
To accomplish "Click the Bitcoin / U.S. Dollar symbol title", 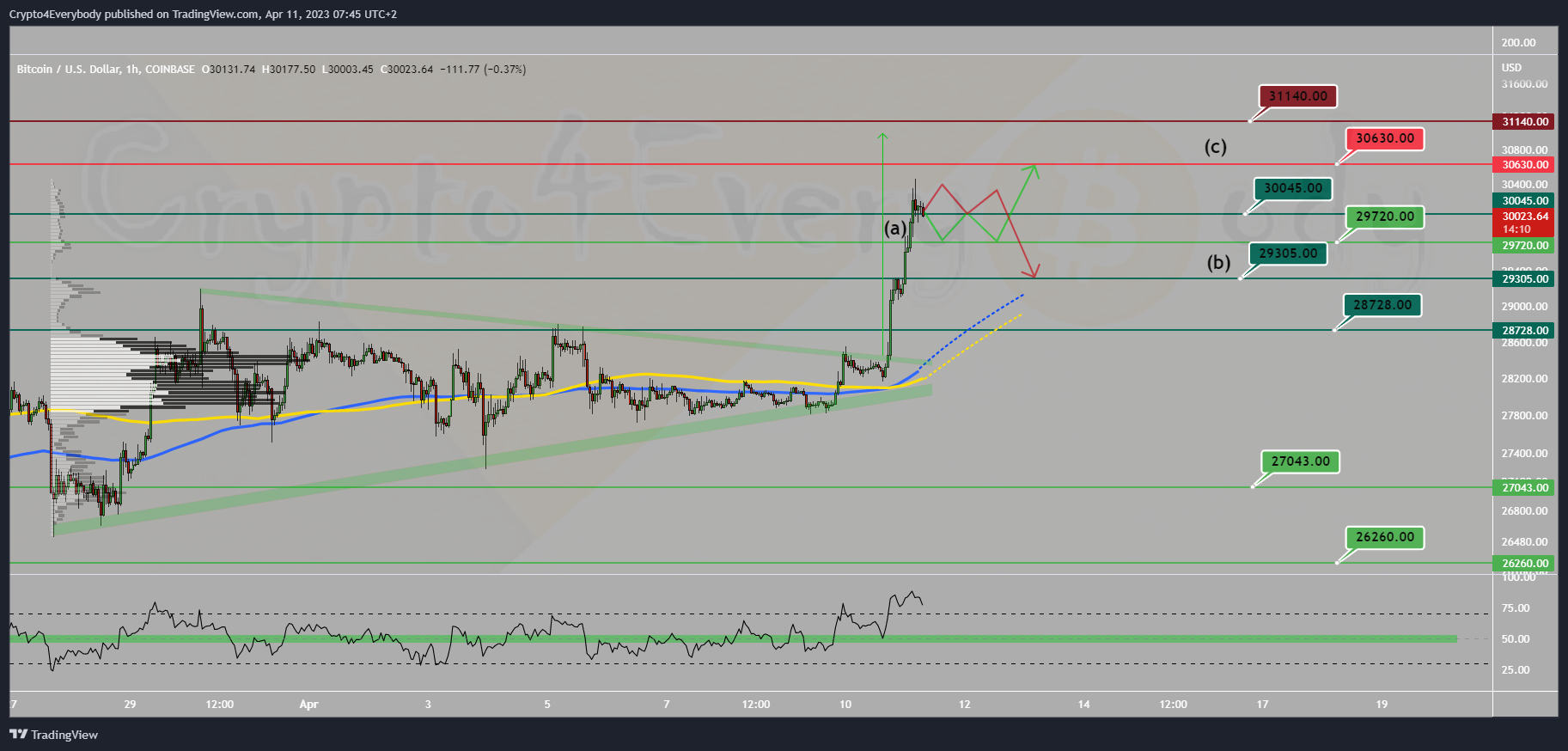I will (x=106, y=70).
